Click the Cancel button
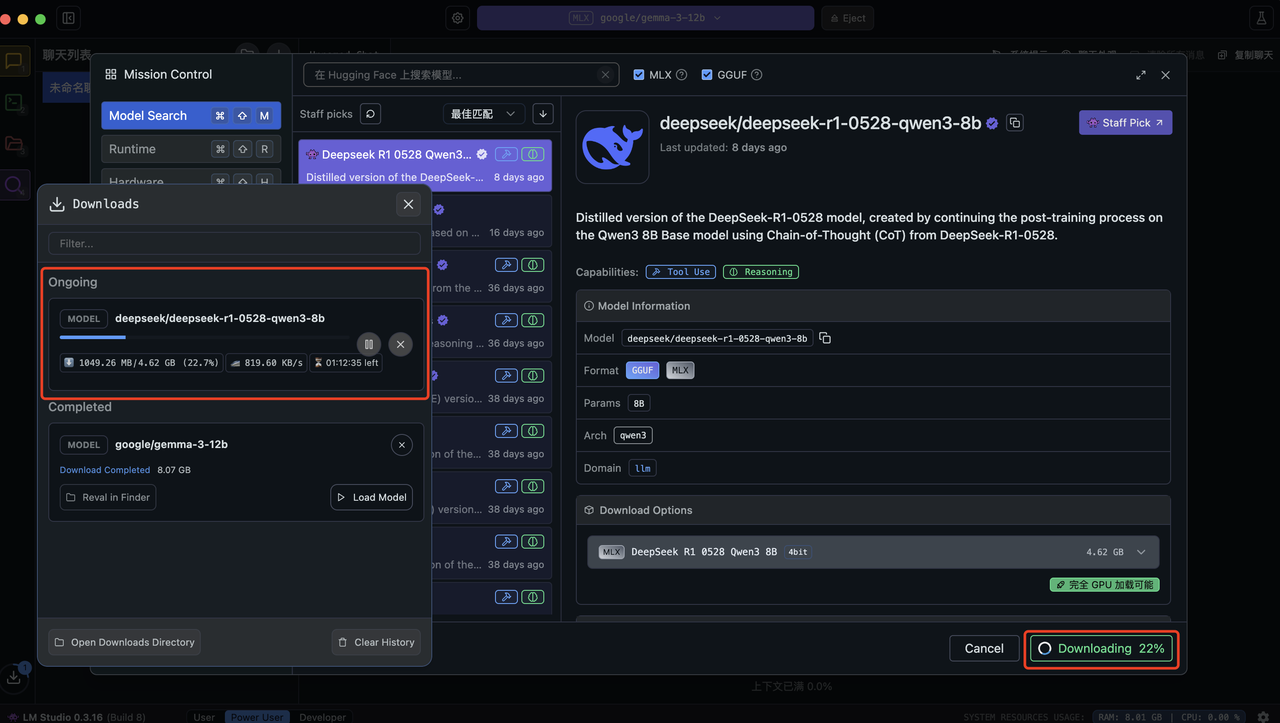 [984, 648]
